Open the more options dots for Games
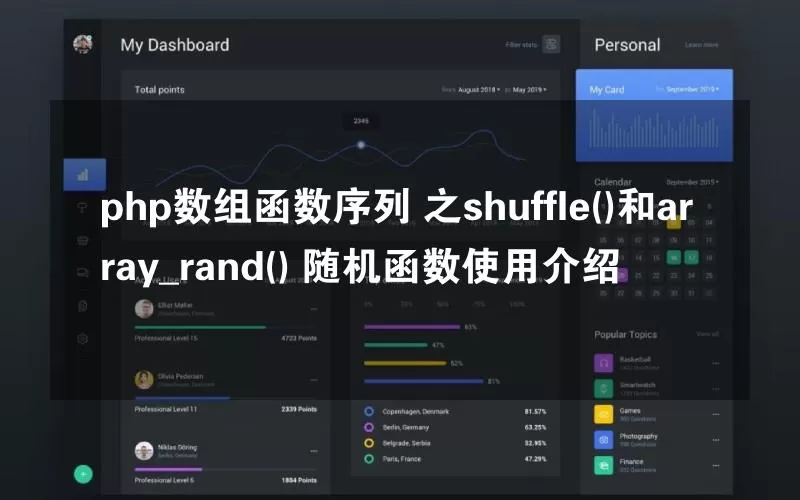 point(716,414)
